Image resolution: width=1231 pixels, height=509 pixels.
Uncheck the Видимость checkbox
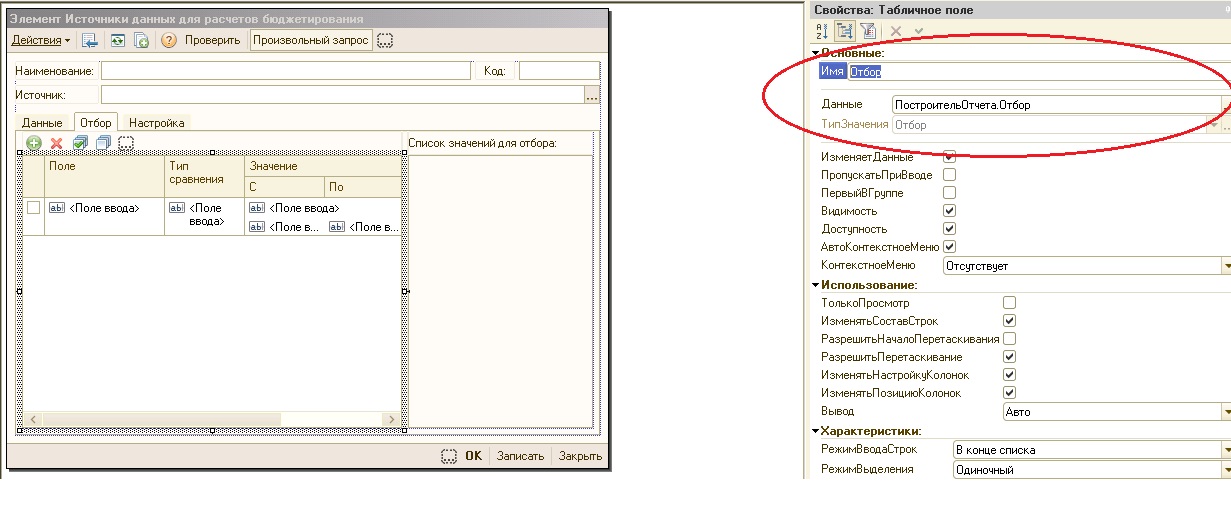949,211
